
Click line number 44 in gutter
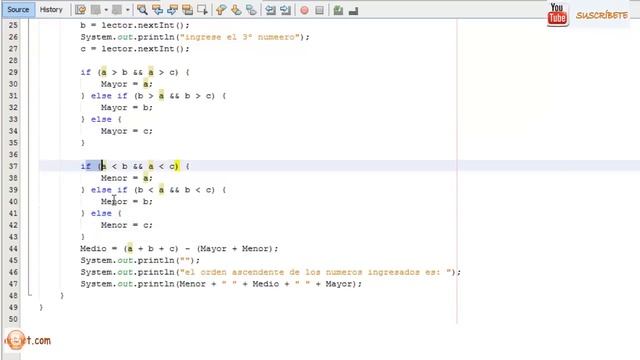click(13, 249)
